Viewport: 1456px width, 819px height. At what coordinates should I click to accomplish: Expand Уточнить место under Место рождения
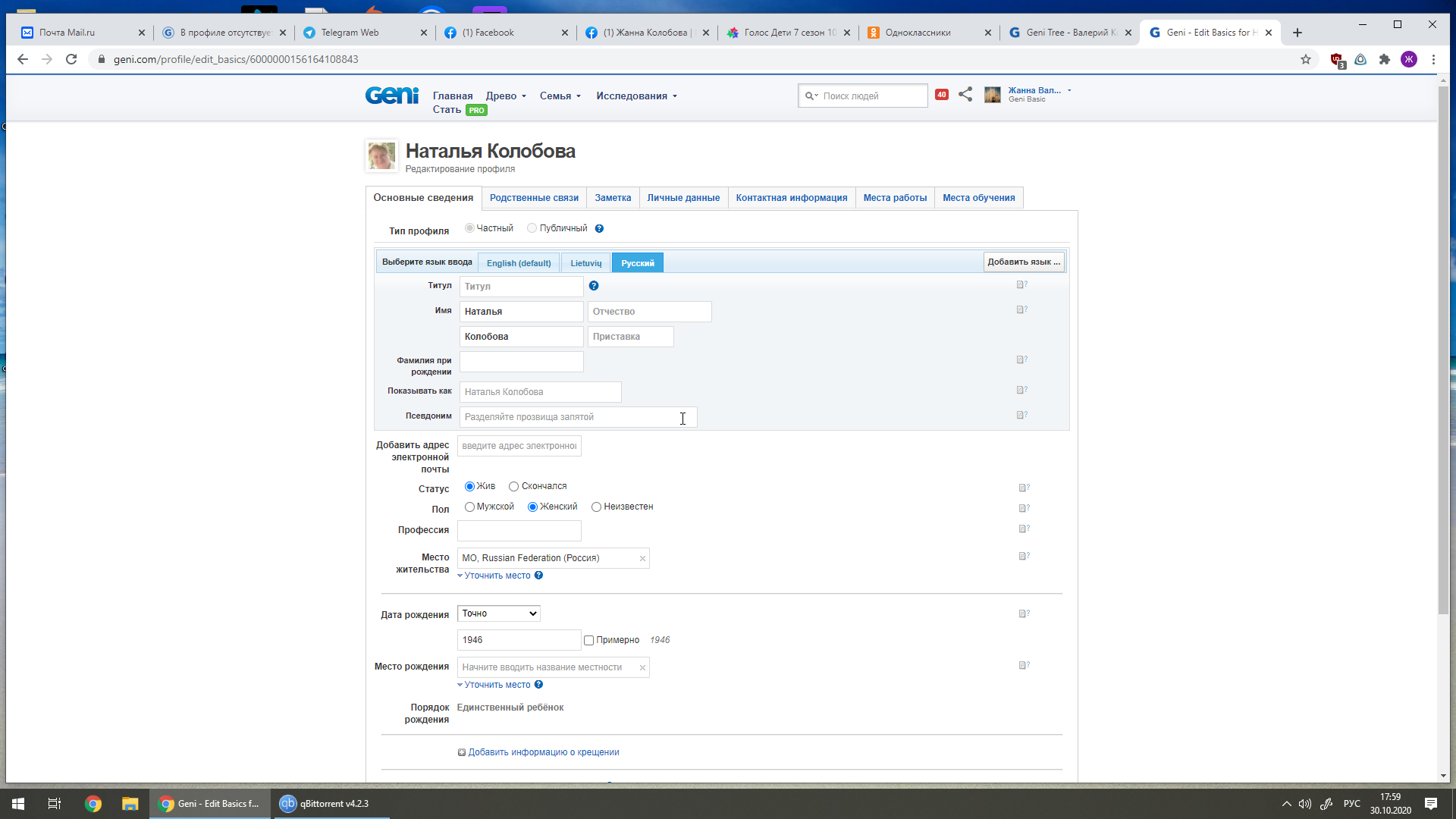coord(497,685)
